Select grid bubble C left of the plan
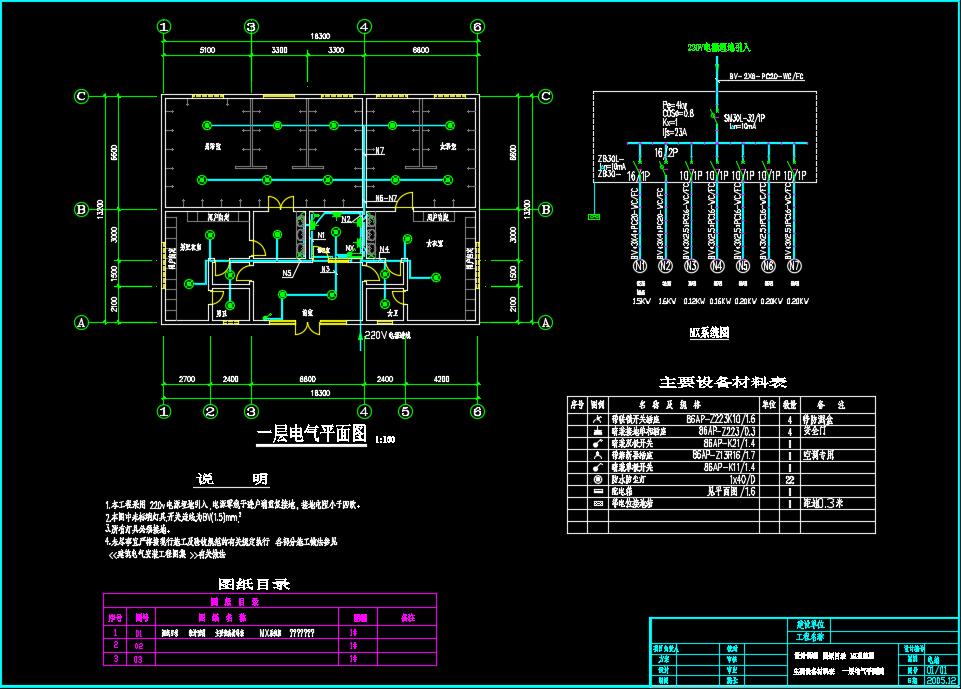 [x=81, y=96]
